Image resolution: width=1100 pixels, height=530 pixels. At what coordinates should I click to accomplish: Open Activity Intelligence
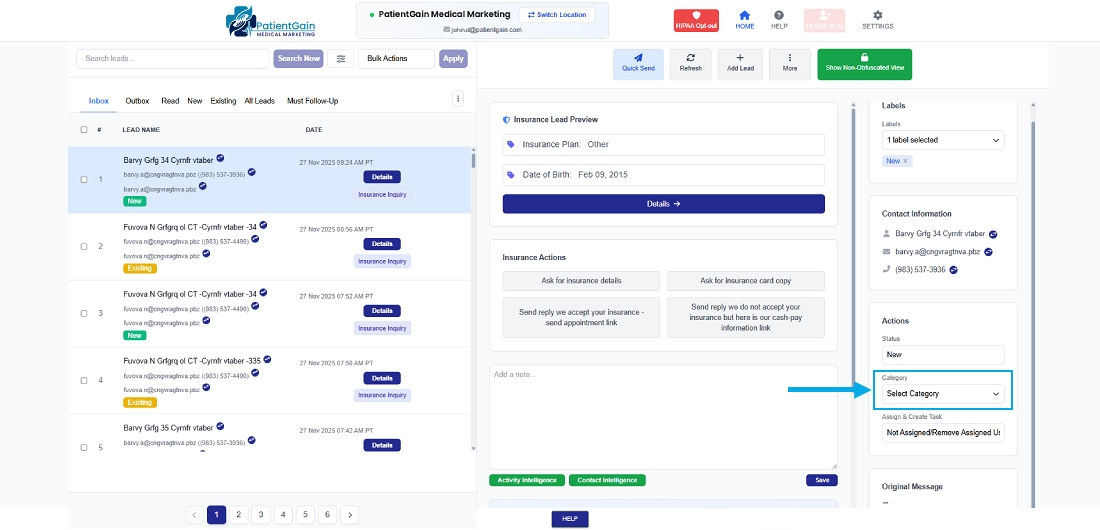(526, 480)
